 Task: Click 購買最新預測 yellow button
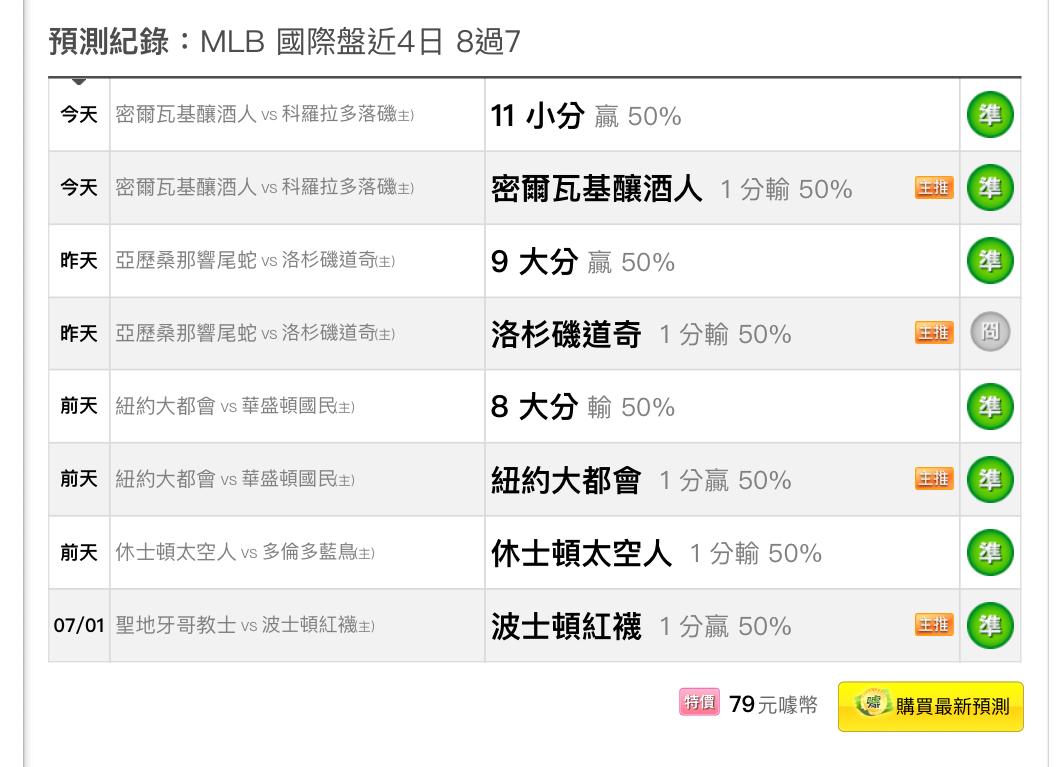(931, 707)
